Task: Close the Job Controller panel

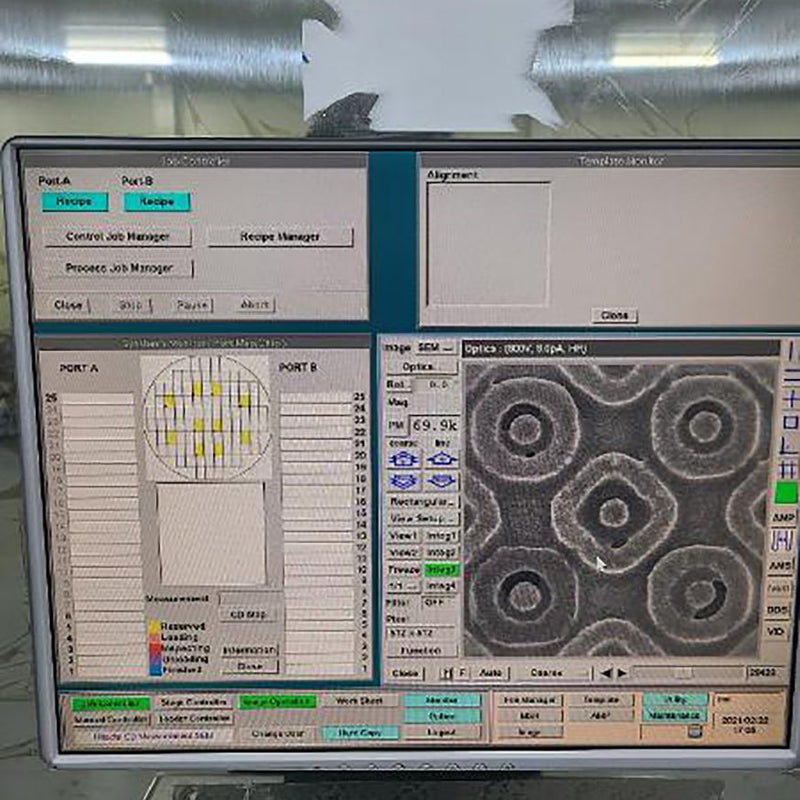Action: (68, 305)
